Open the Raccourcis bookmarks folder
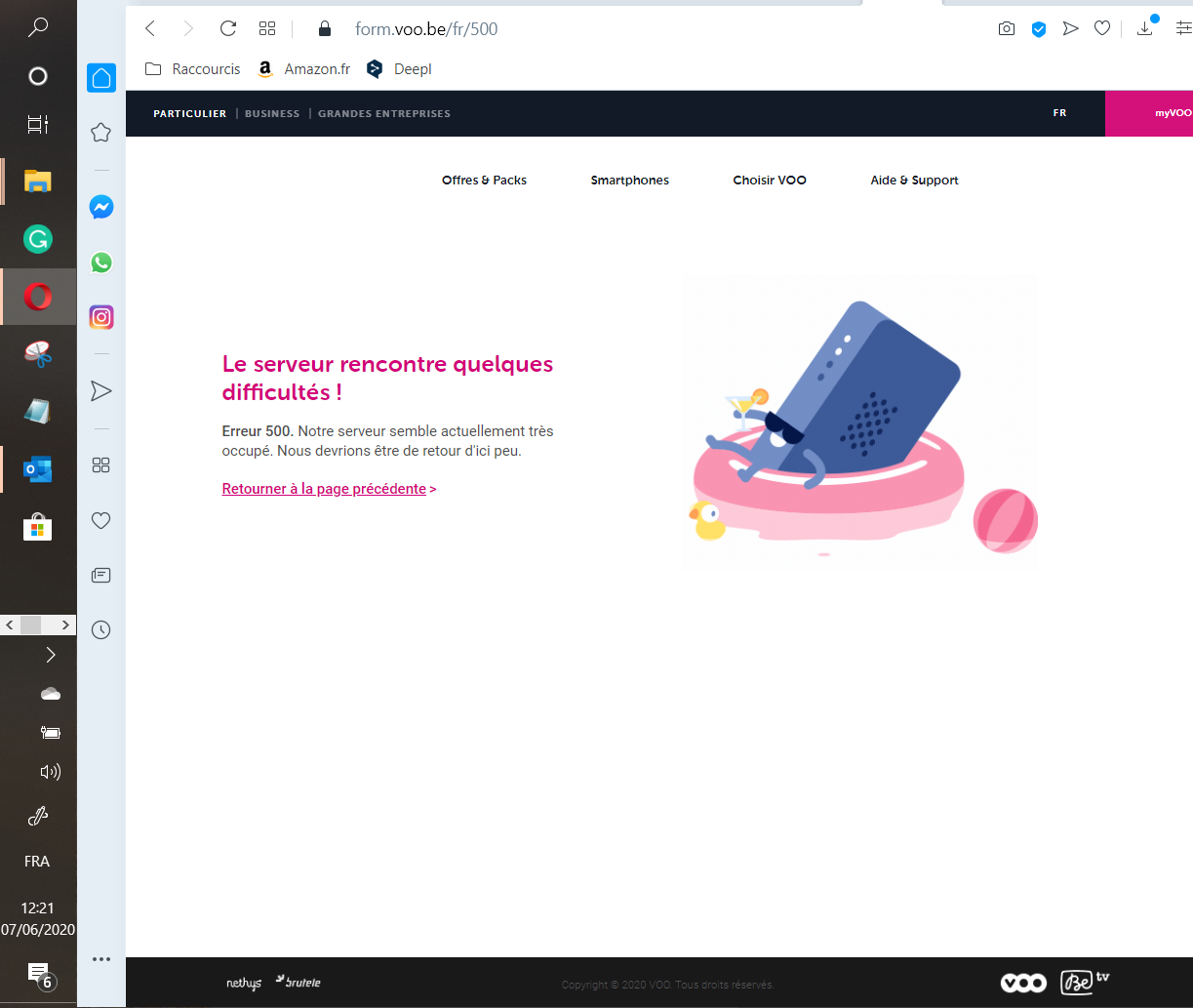The image size is (1193, 1008). [x=193, y=69]
